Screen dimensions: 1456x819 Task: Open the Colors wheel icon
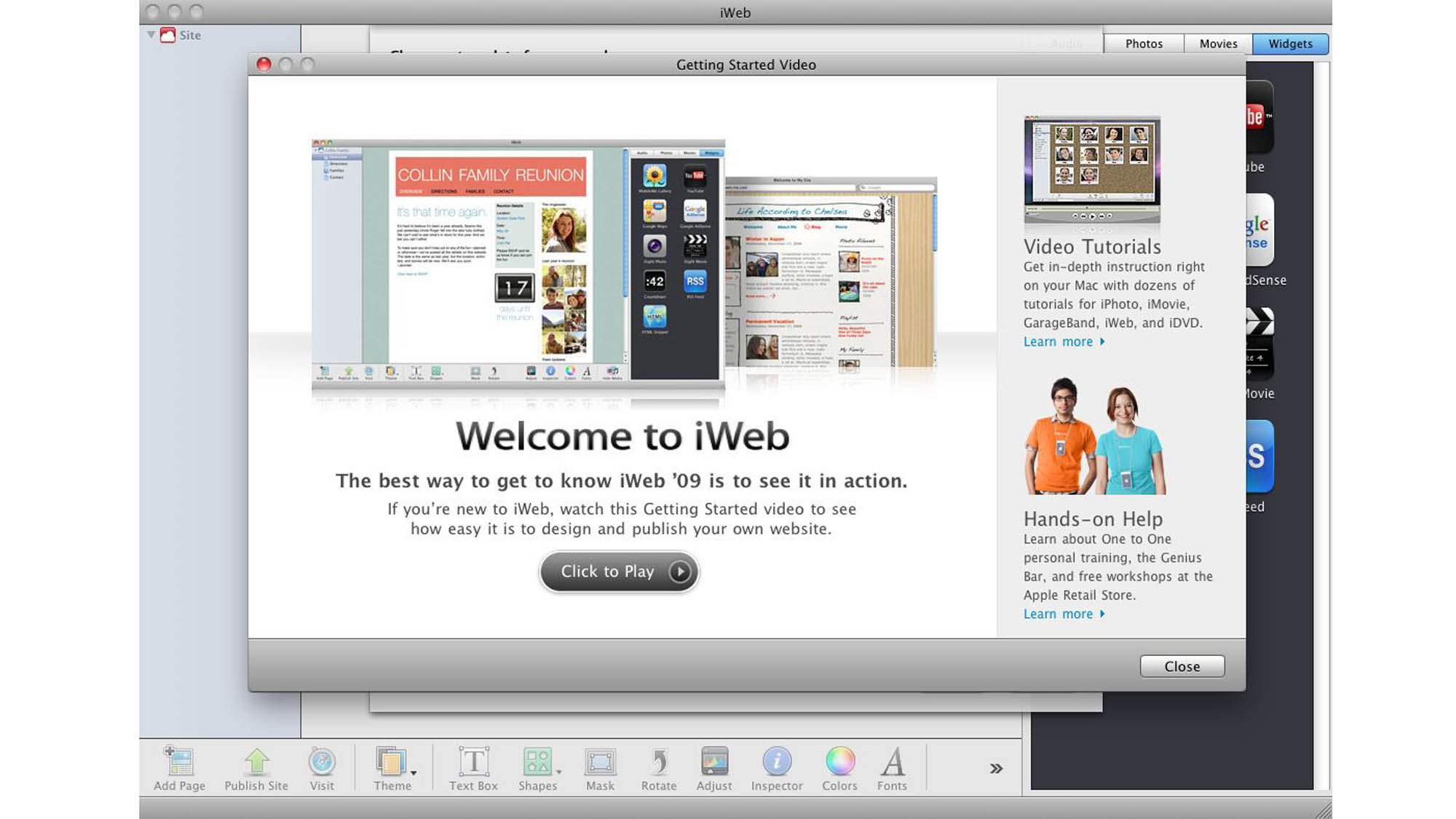tap(839, 761)
